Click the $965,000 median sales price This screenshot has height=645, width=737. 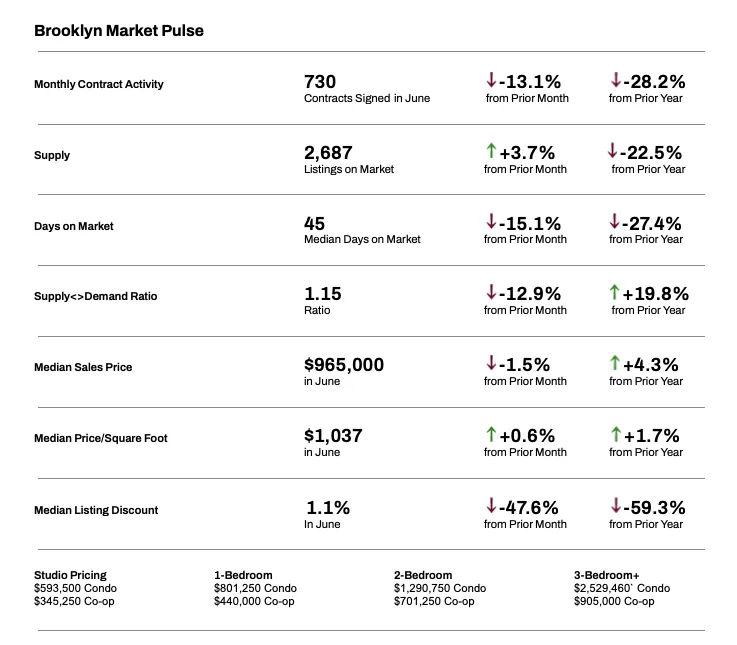344,365
